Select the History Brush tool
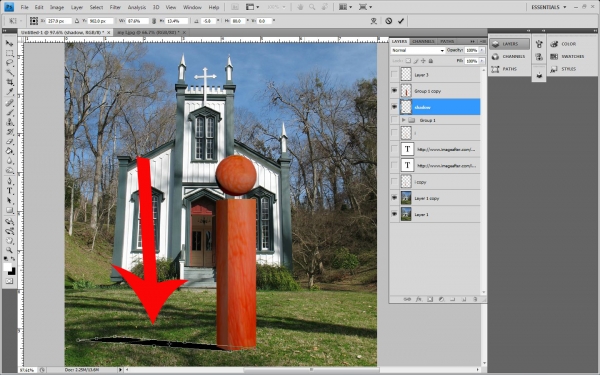Screen dimensions: 600x375 click(x=9, y=132)
